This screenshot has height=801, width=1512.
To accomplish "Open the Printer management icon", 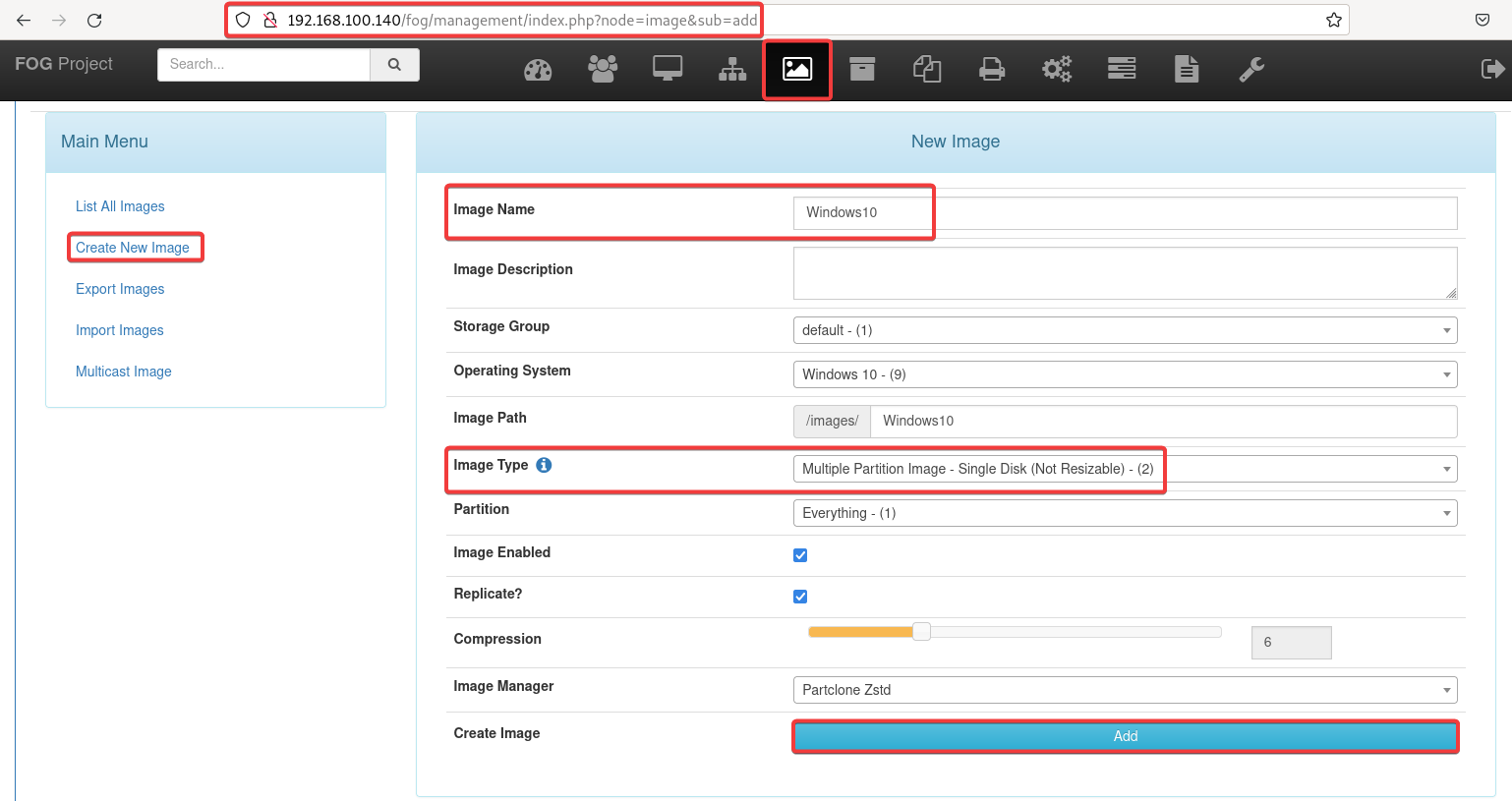I will click(992, 70).
